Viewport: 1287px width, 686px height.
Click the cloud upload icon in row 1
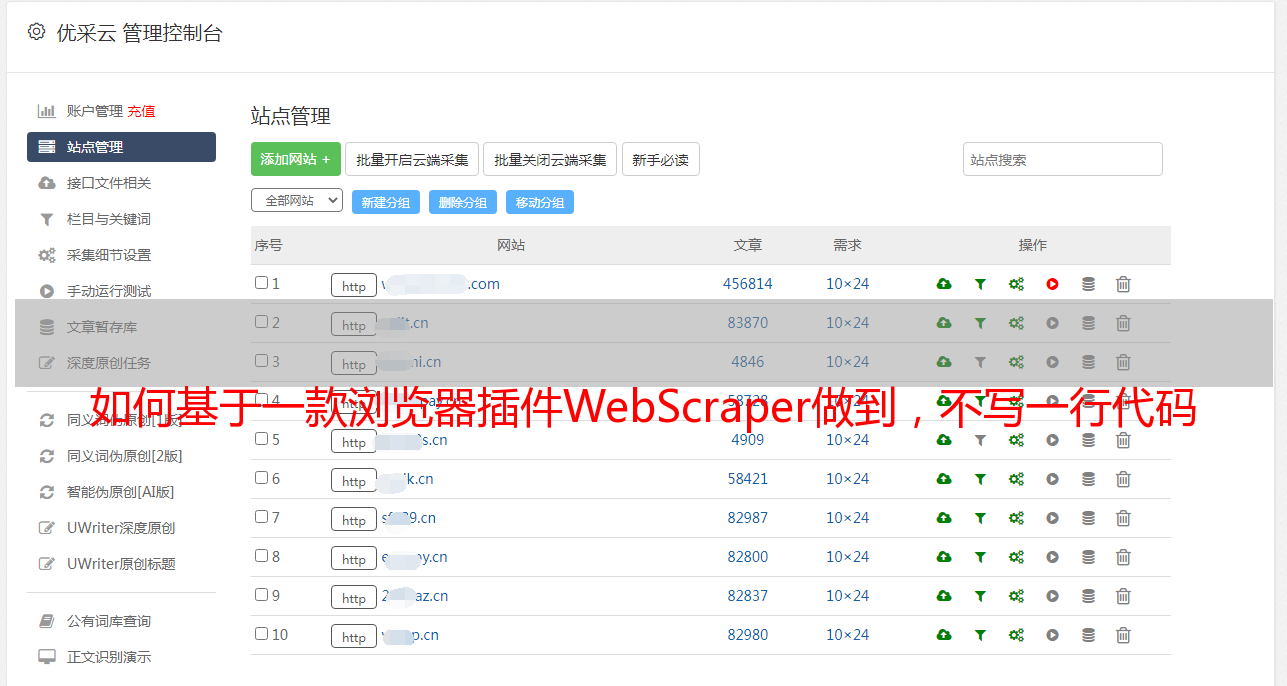point(944,284)
